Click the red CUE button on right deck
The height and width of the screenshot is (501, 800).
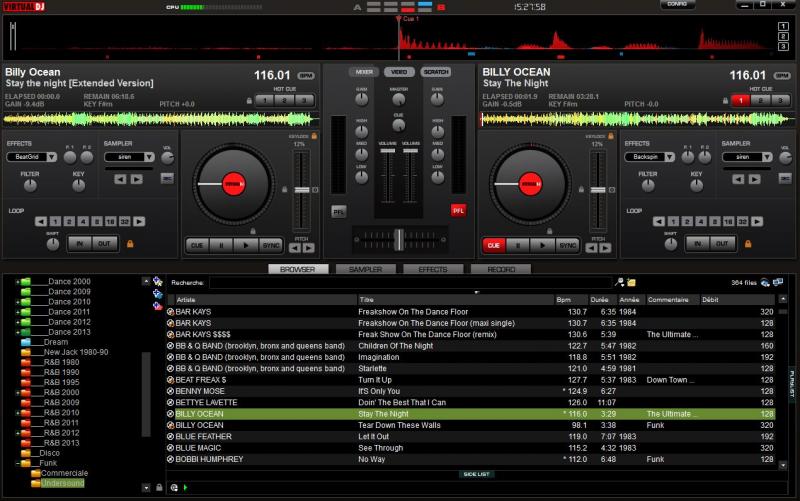pos(493,244)
